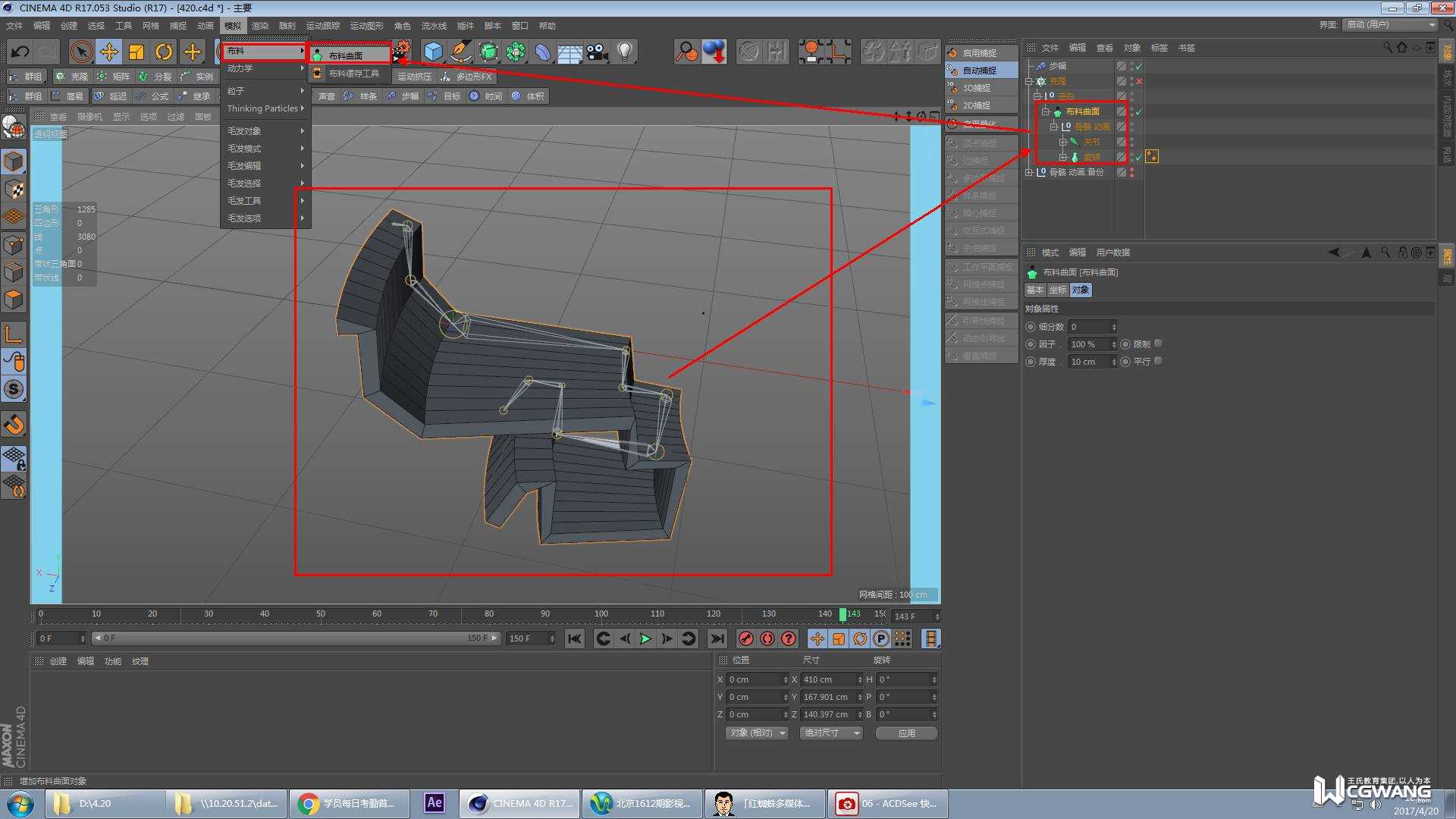Click the 应用 button
Screen dimensions: 1456x819
click(x=906, y=733)
